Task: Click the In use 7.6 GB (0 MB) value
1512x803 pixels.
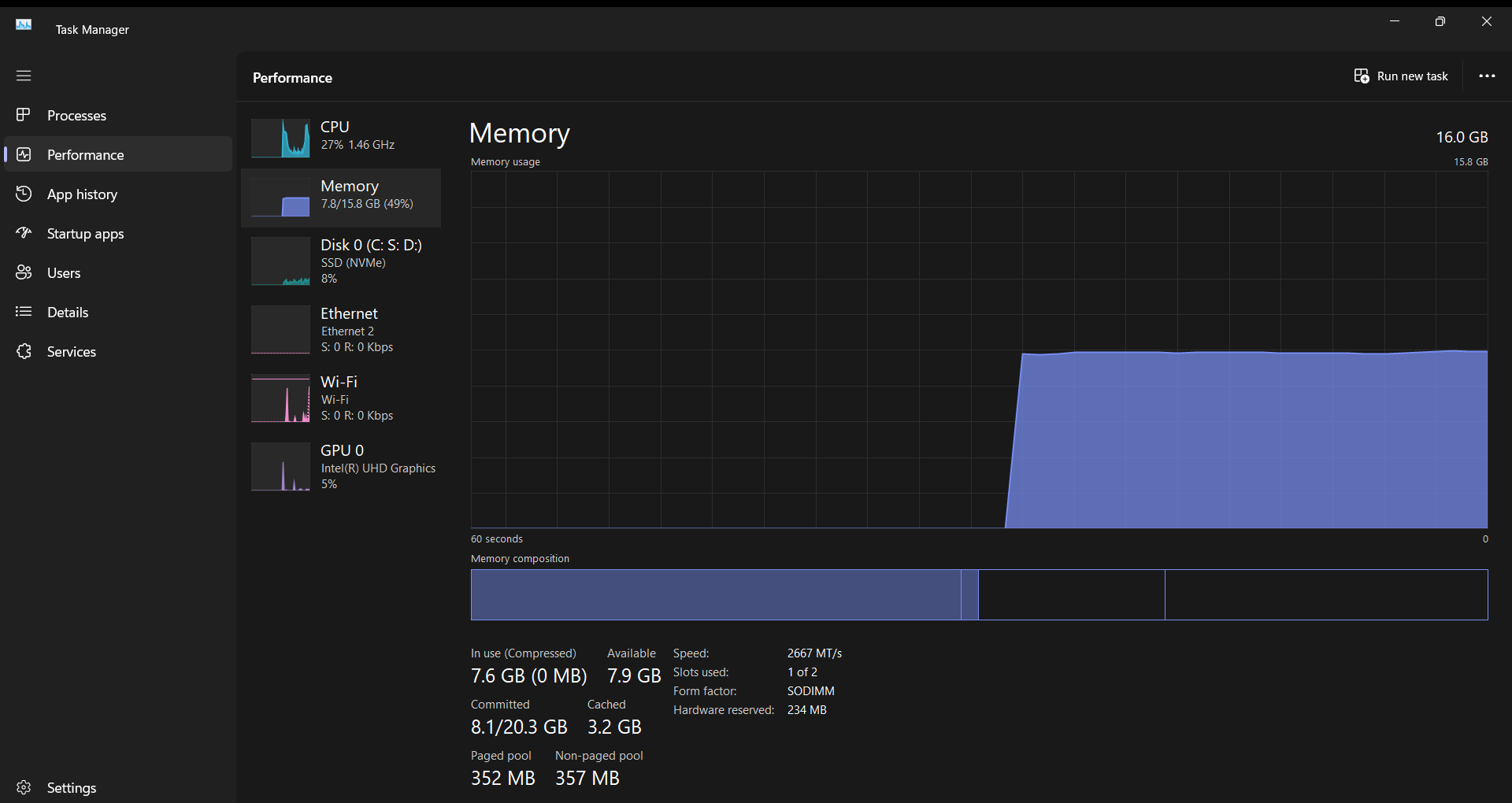Action: 528,676
